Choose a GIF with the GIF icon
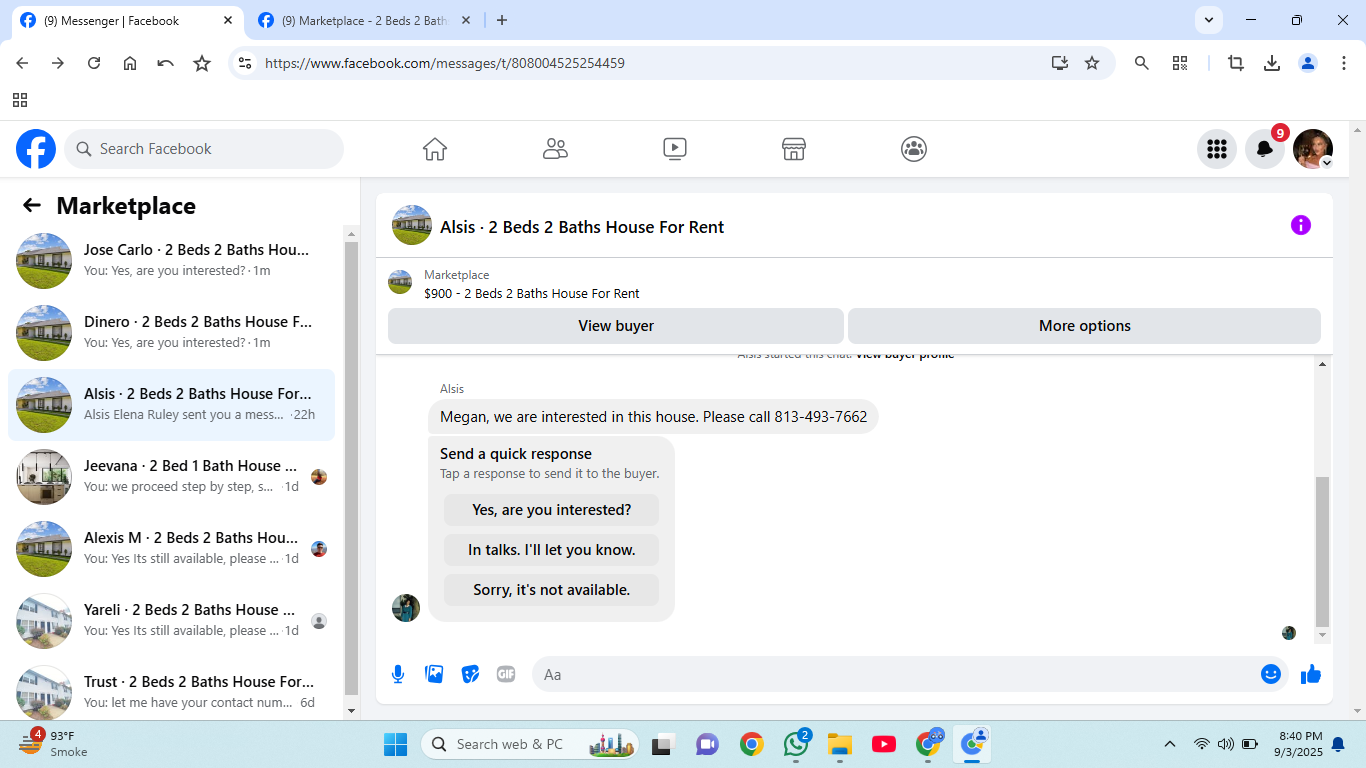The width and height of the screenshot is (1366, 768). (506, 674)
